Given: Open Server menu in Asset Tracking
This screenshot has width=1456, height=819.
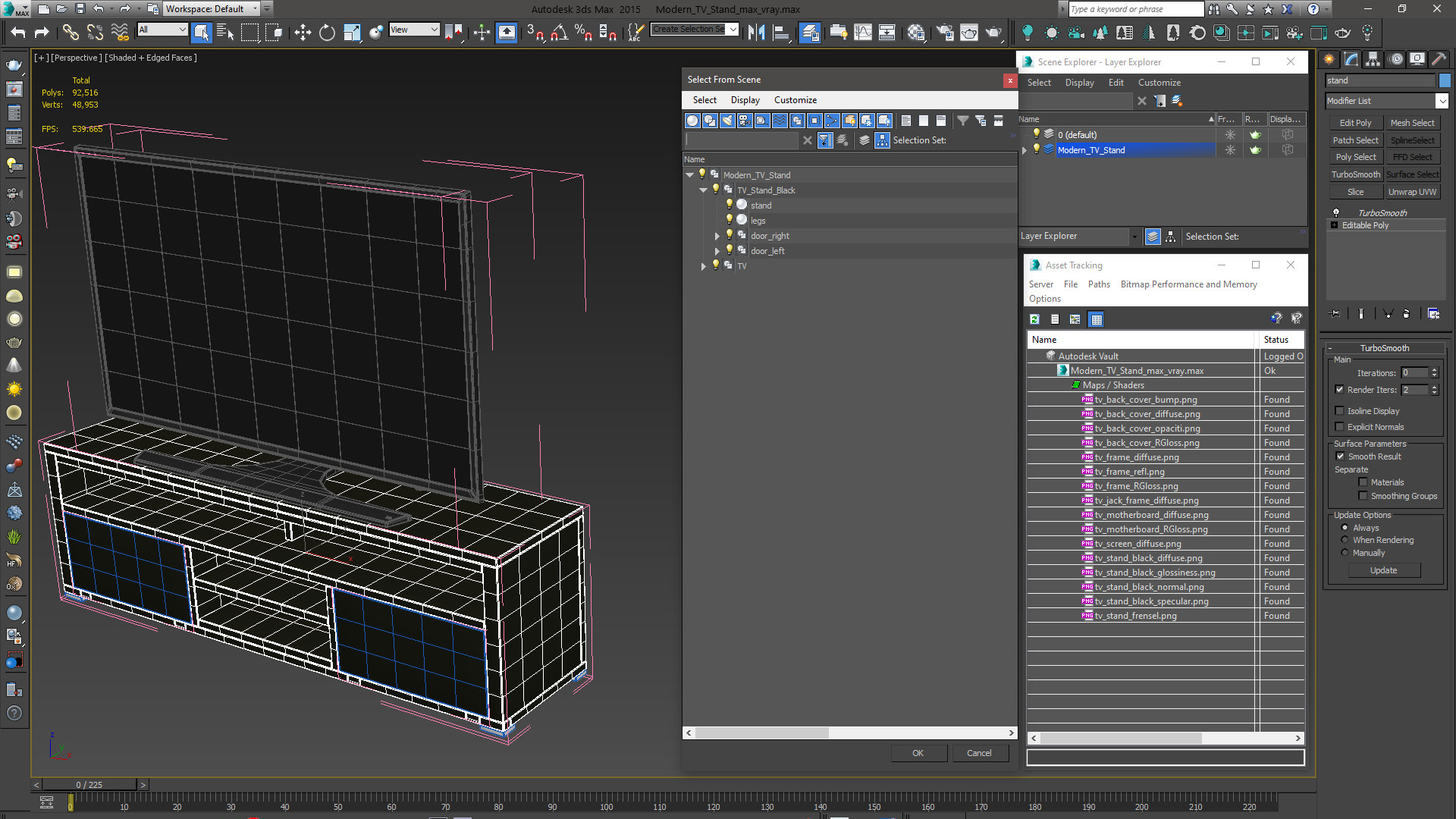Looking at the screenshot, I should (x=1040, y=284).
